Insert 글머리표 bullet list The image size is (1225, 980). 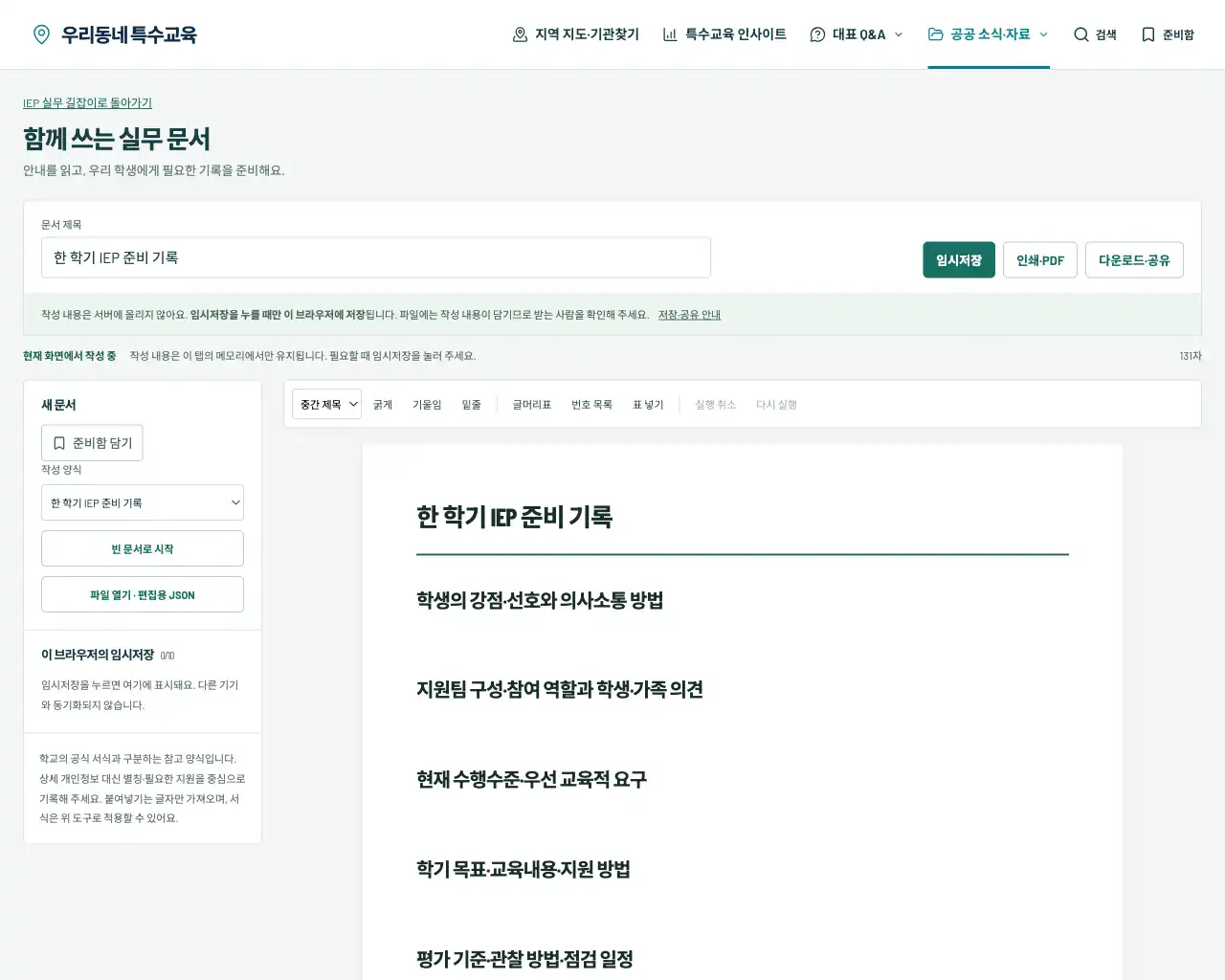point(531,405)
